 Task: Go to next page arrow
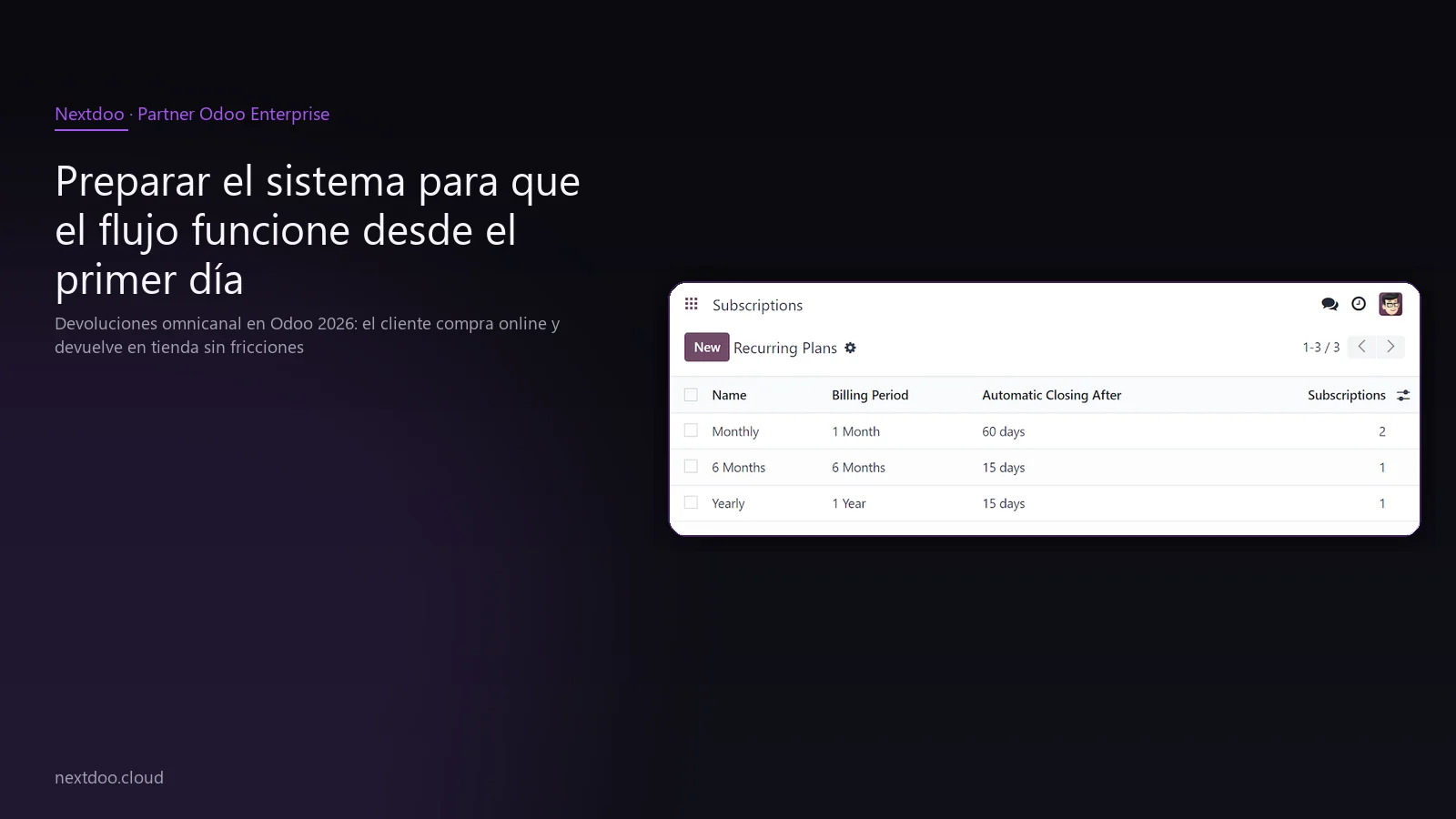(x=1390, y=347)
